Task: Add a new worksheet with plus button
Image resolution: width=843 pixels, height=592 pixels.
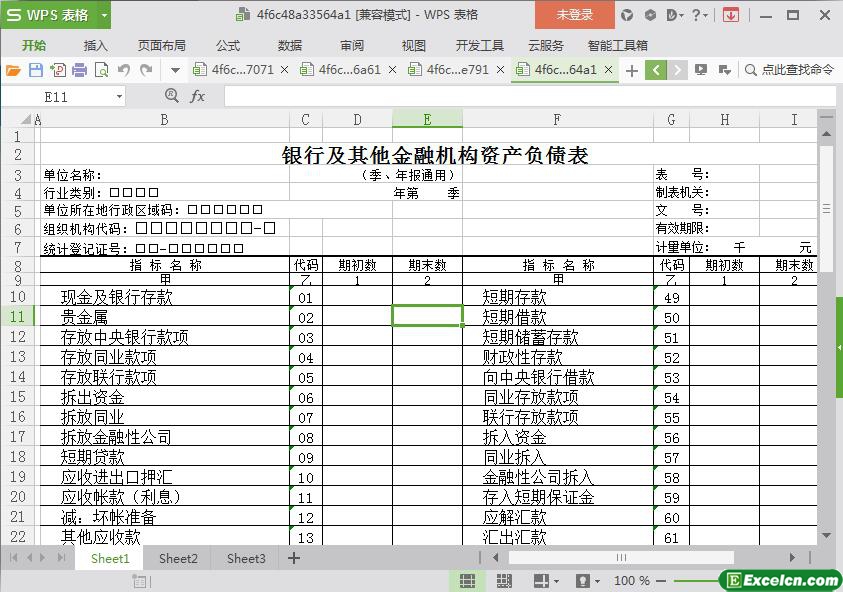Action: pyautogui.click(x=294, y=559)
